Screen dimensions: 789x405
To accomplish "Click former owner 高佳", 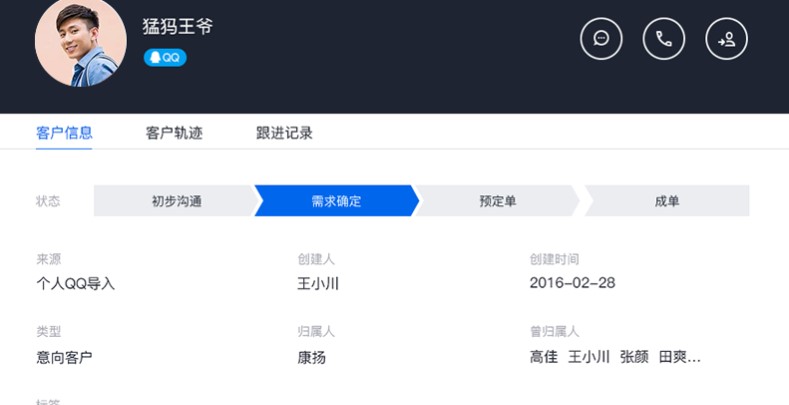I will [x=544, y=357].
